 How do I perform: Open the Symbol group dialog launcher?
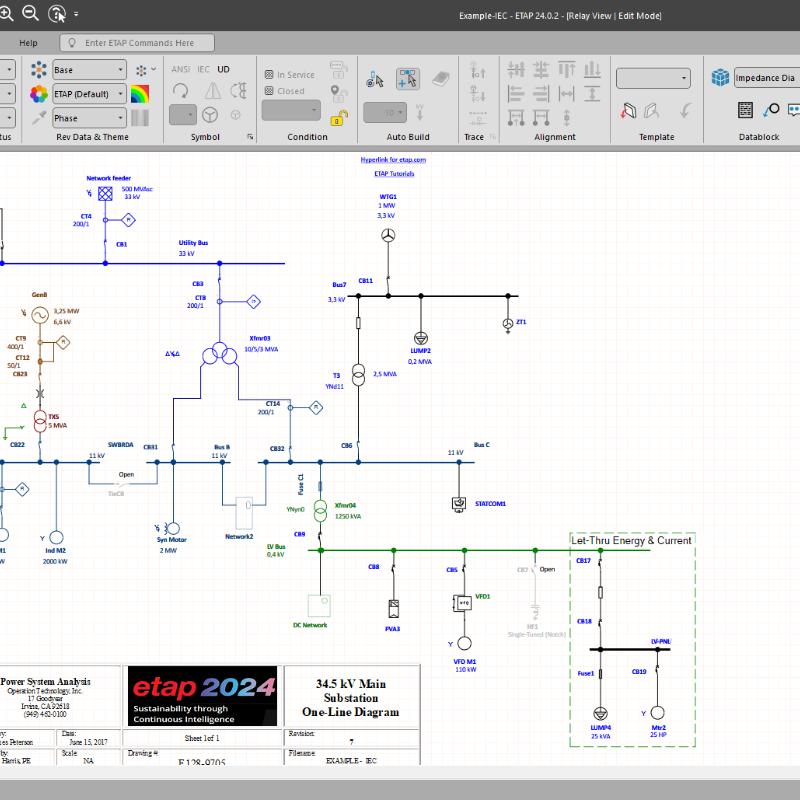tap(250, 137)
